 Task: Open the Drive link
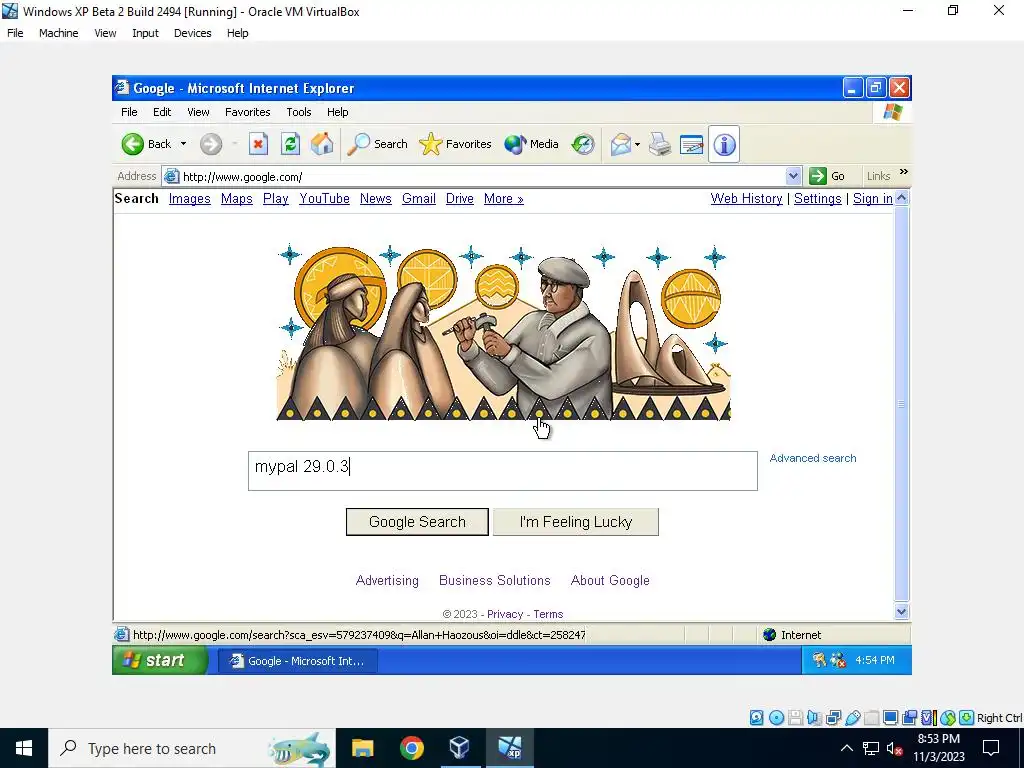(x=459, y=199)
